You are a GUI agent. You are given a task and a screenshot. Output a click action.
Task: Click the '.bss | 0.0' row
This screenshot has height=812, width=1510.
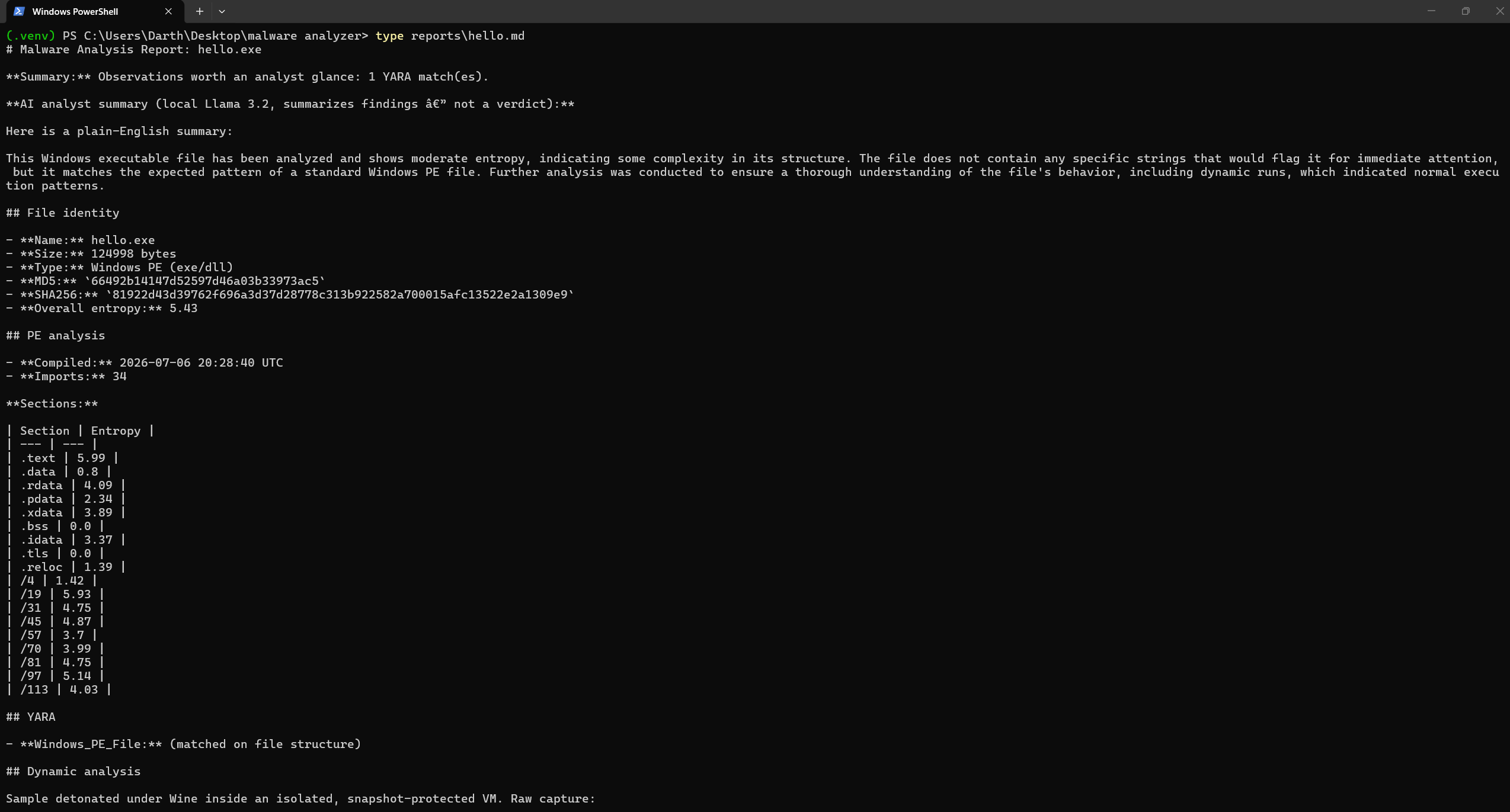pos(56,527)
